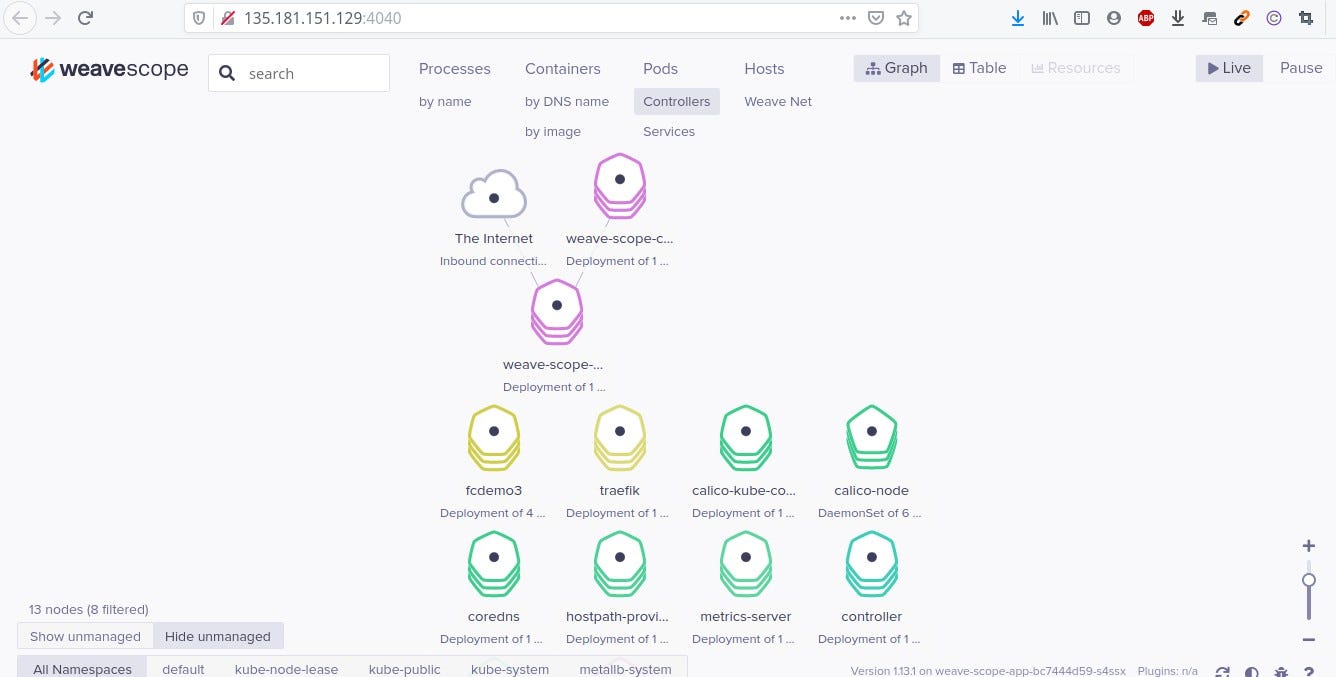Switch to Show unmanaged

tap(85, 636)
